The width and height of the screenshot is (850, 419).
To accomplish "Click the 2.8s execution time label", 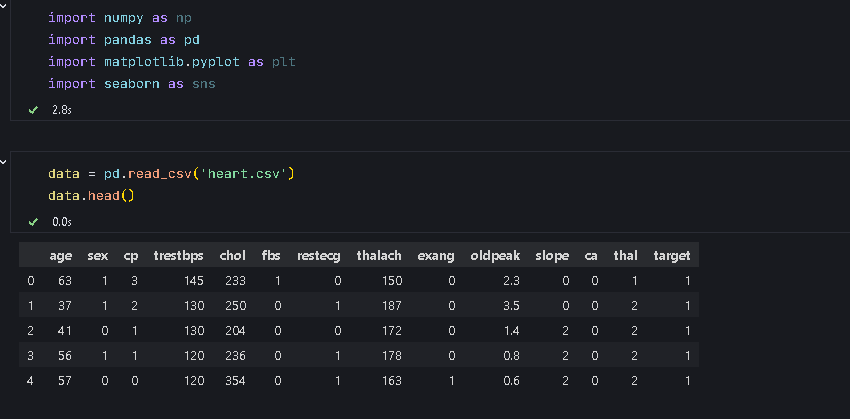I will point(62,110).
